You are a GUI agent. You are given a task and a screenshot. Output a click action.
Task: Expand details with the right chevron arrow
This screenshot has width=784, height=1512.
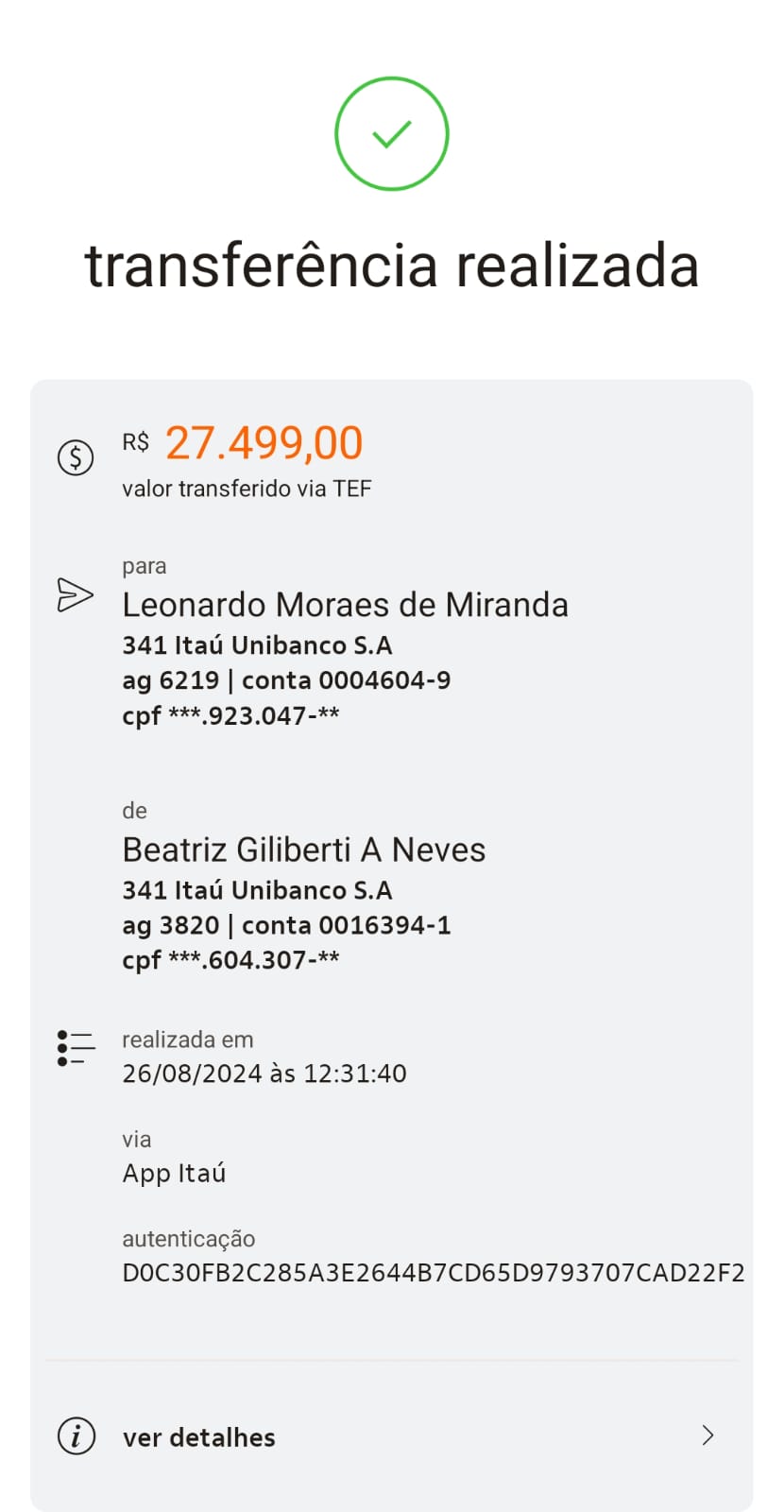pyautogui.click(x=707, y=1435)
